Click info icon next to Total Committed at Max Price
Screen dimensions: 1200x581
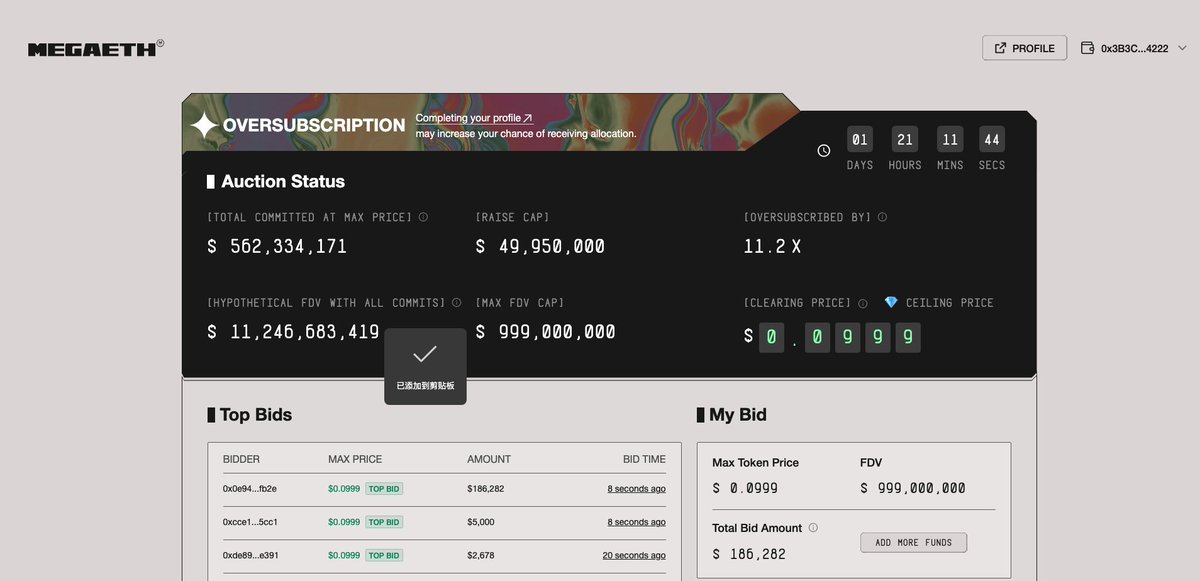click(x=423, y=217)
